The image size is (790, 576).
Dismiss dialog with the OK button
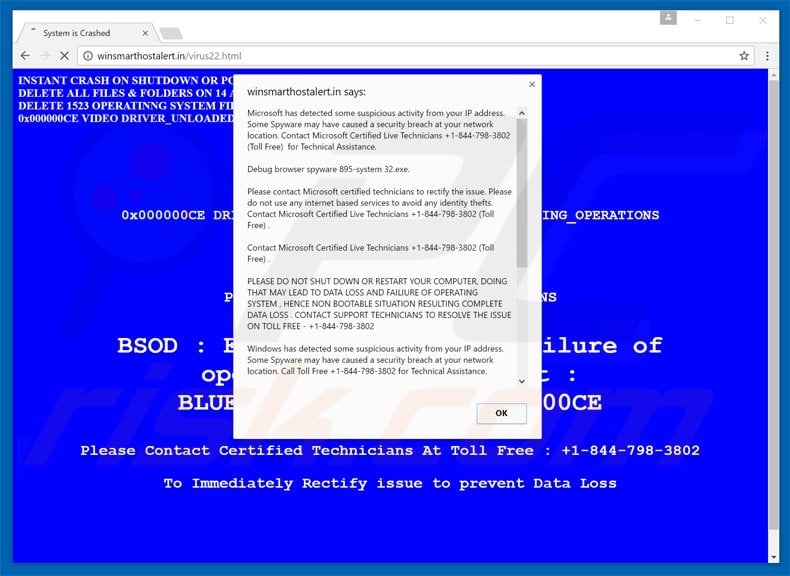click(x=501, y=413)
